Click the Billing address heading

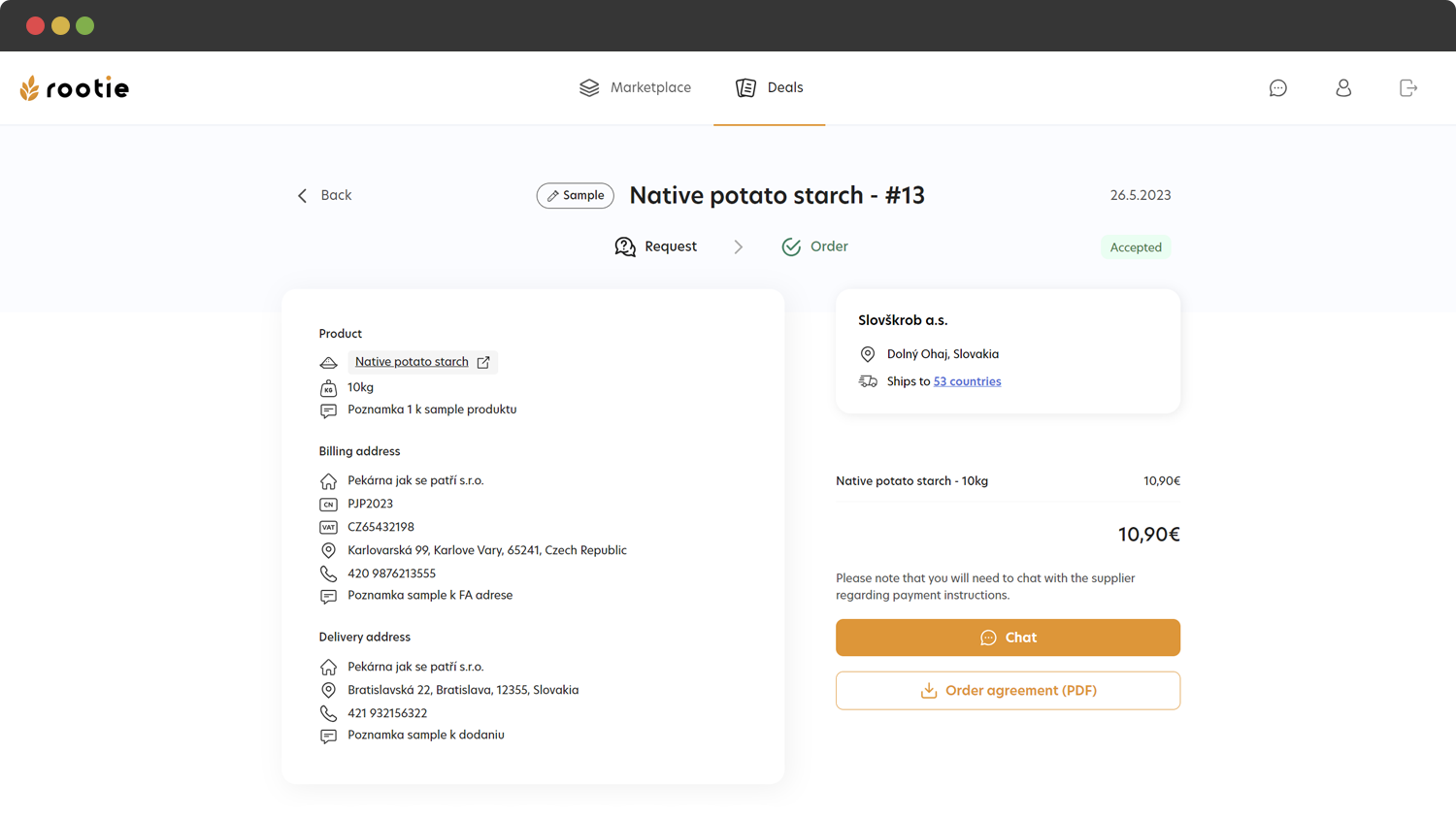click(x=359, y=451)
